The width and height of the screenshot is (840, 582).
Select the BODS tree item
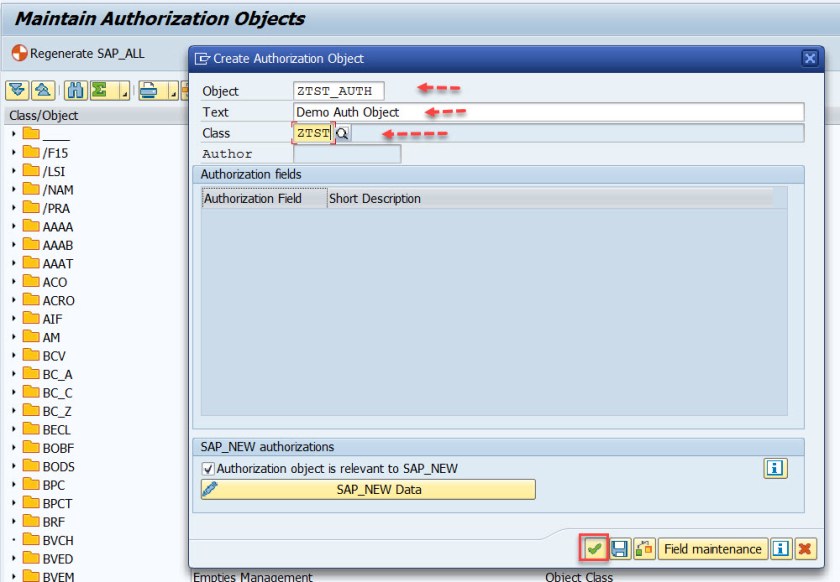coord(58,466)
